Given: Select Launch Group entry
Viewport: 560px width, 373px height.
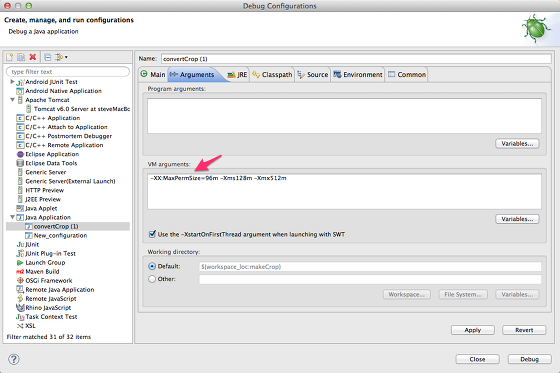Looking at the screenshot, I should [45, 263].
